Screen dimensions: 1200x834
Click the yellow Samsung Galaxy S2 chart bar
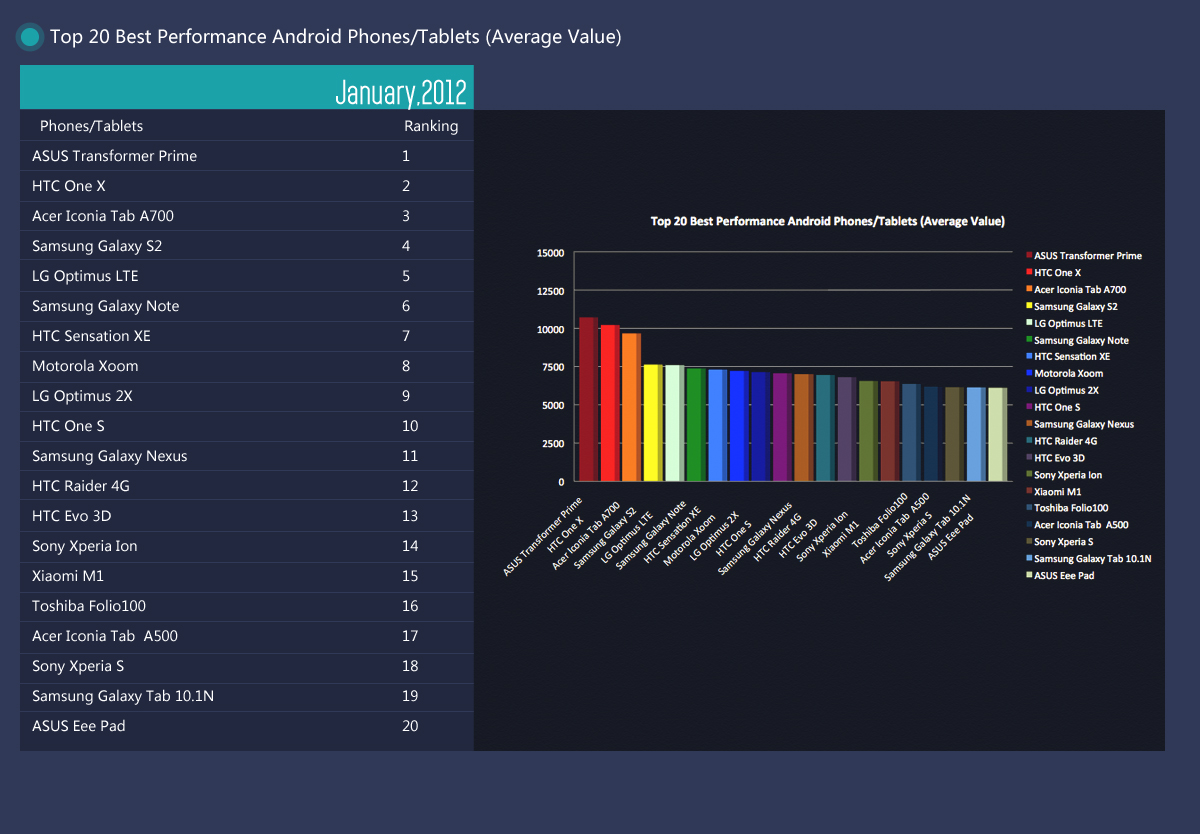tap(653, 423)
